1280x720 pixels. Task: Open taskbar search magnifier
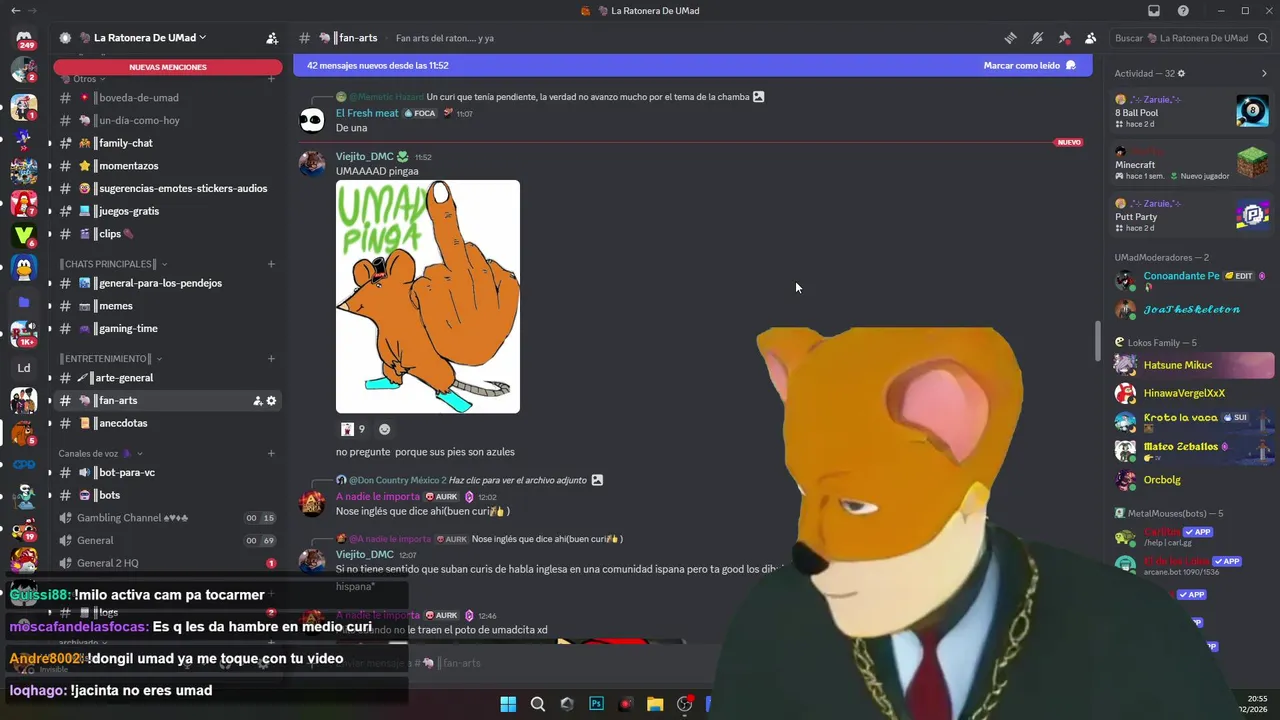[x=538, y=704]
